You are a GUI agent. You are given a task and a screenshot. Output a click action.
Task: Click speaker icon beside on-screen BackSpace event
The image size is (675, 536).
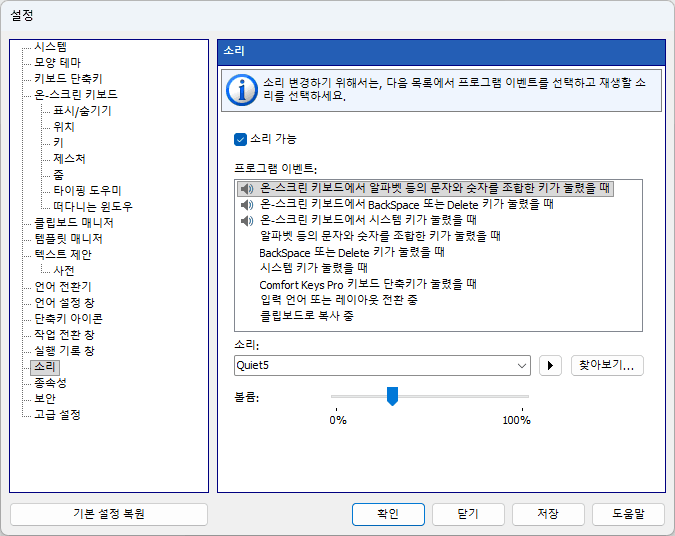[247, 205]
